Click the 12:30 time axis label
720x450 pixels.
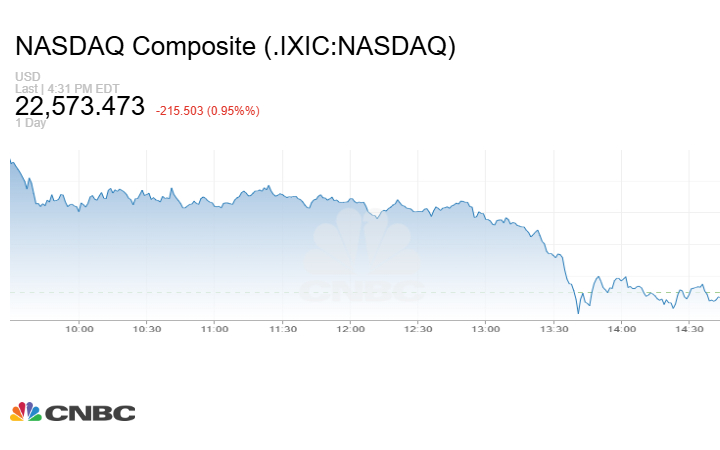(x=418, y=328)
